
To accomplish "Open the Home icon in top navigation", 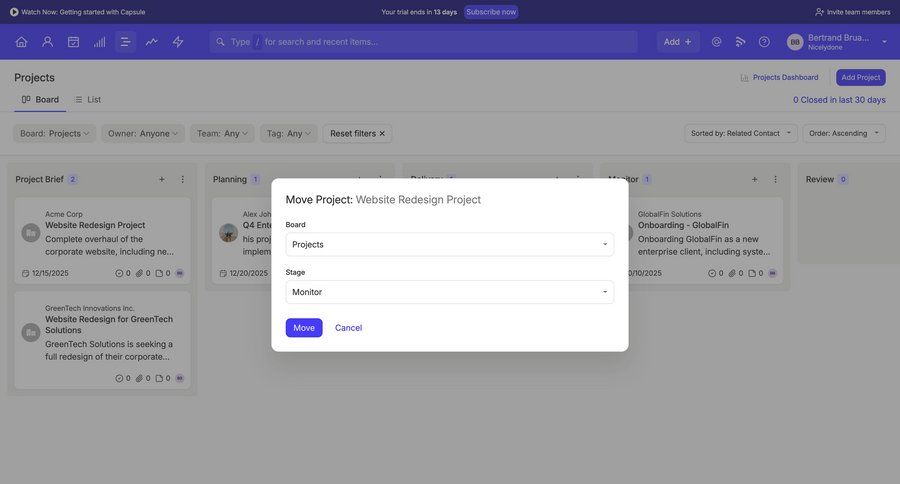I will (x=21, y=42).
